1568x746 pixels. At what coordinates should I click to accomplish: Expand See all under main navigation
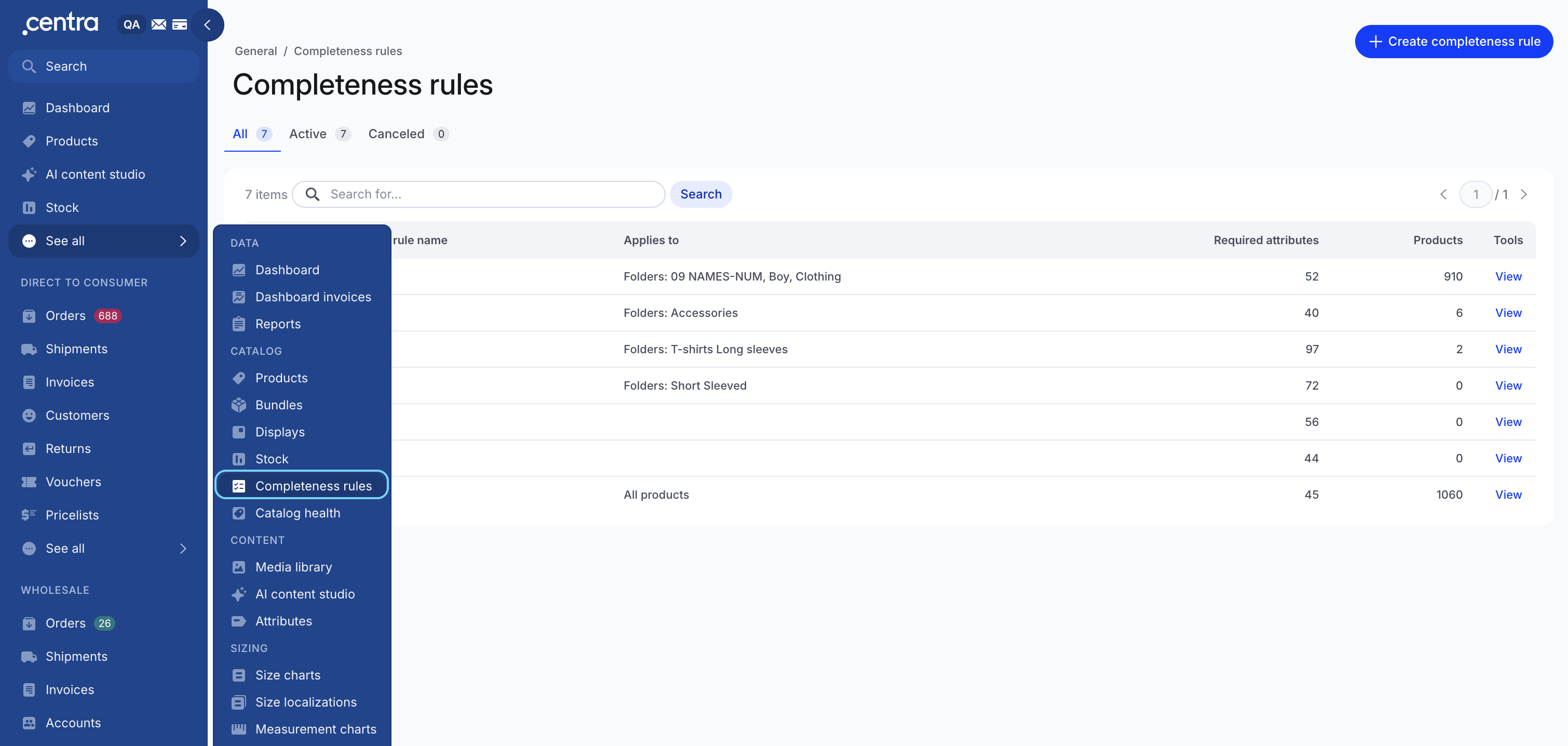click(103, 241)
